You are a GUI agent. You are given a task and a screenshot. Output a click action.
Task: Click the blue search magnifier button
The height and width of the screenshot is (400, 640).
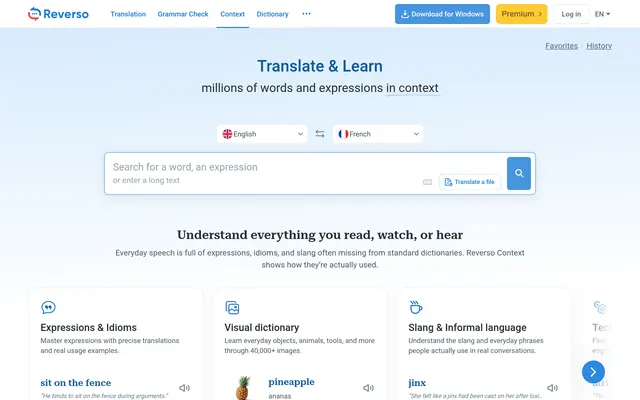pos(519,173)
